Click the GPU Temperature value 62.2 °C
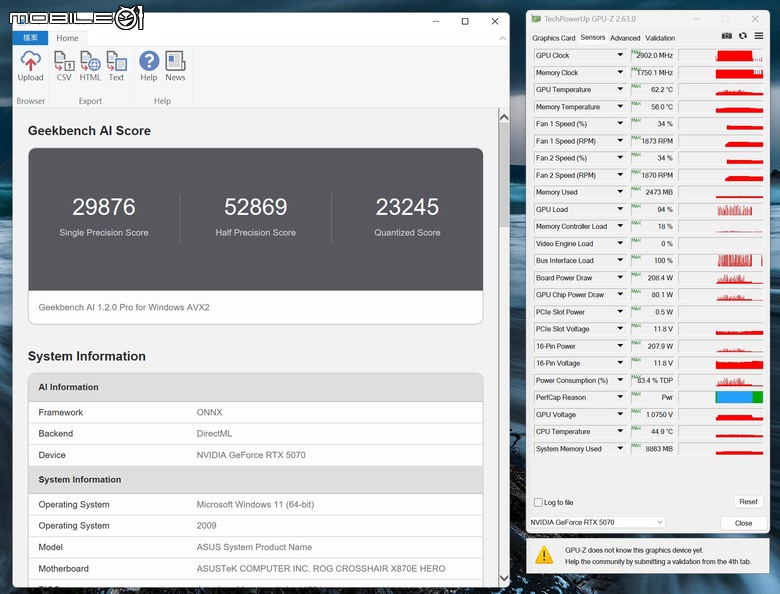780x594 pixels. 662,90
